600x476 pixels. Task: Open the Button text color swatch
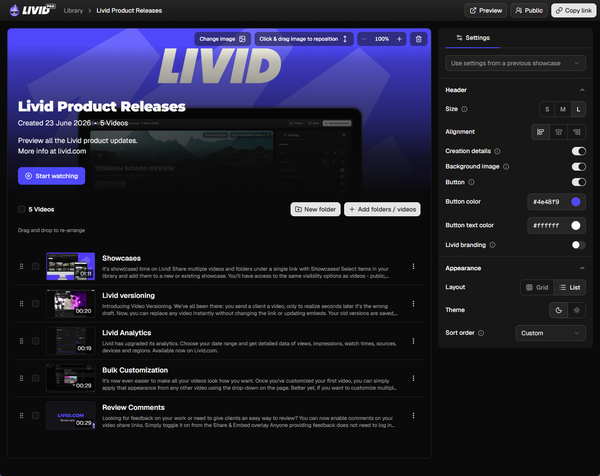point(576,225)
